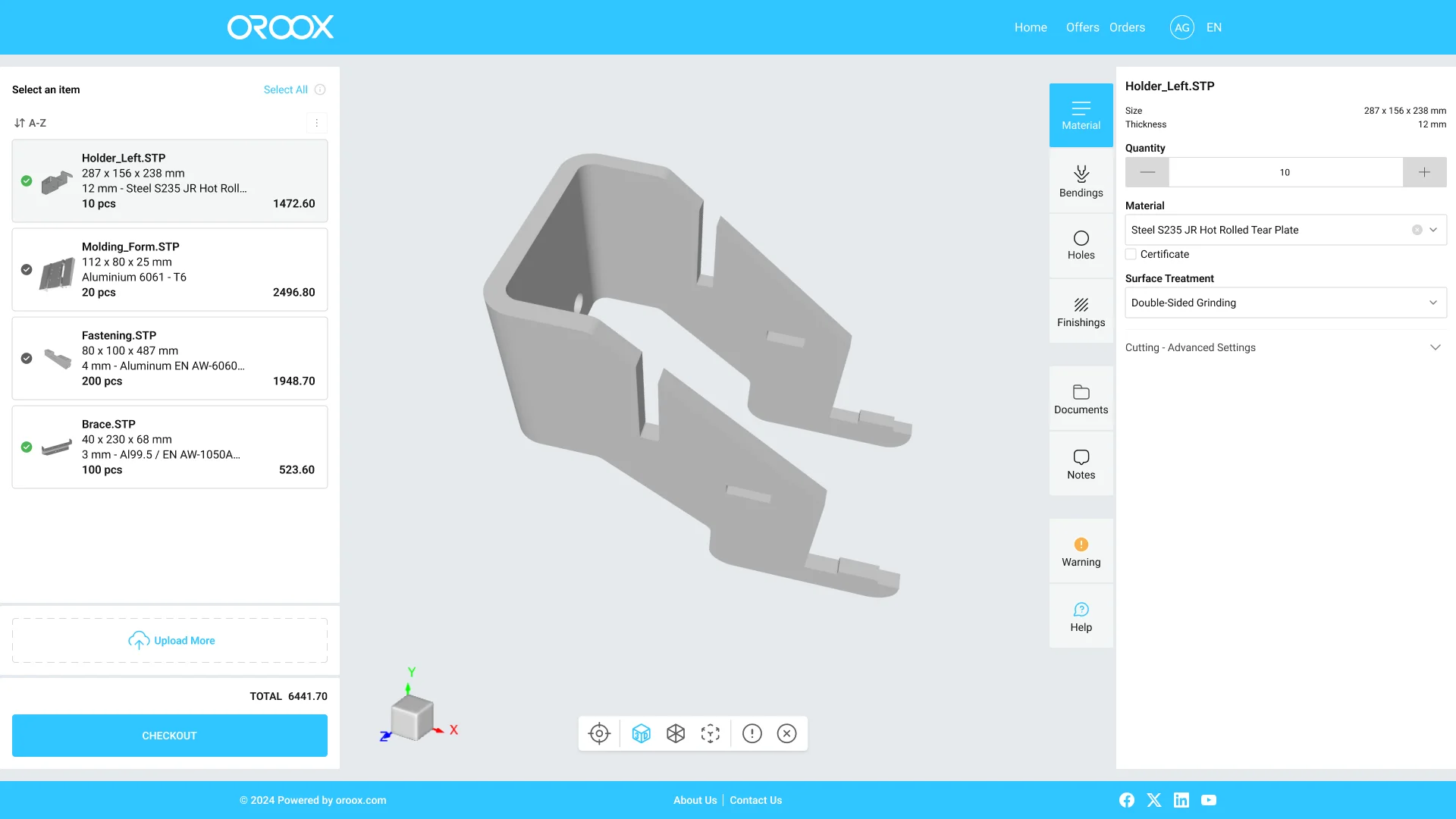Navigate to the Offers menu
1456x819 pixels.
(1082, 27)
